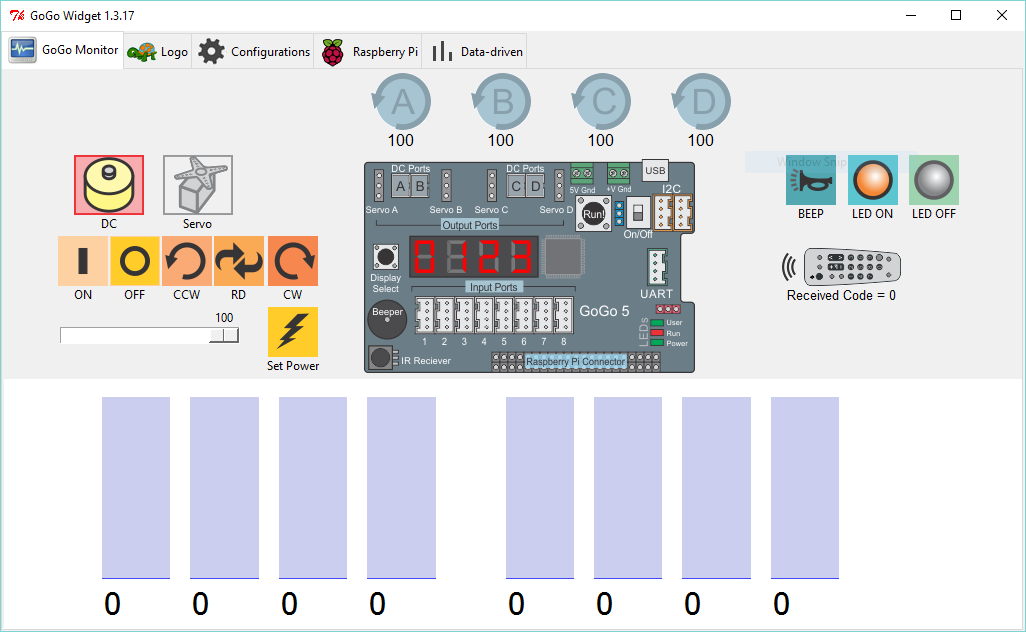The width and height of the screenshot is (1026, 632).
Task: Open the Data-driven tab
Action: 475,52
